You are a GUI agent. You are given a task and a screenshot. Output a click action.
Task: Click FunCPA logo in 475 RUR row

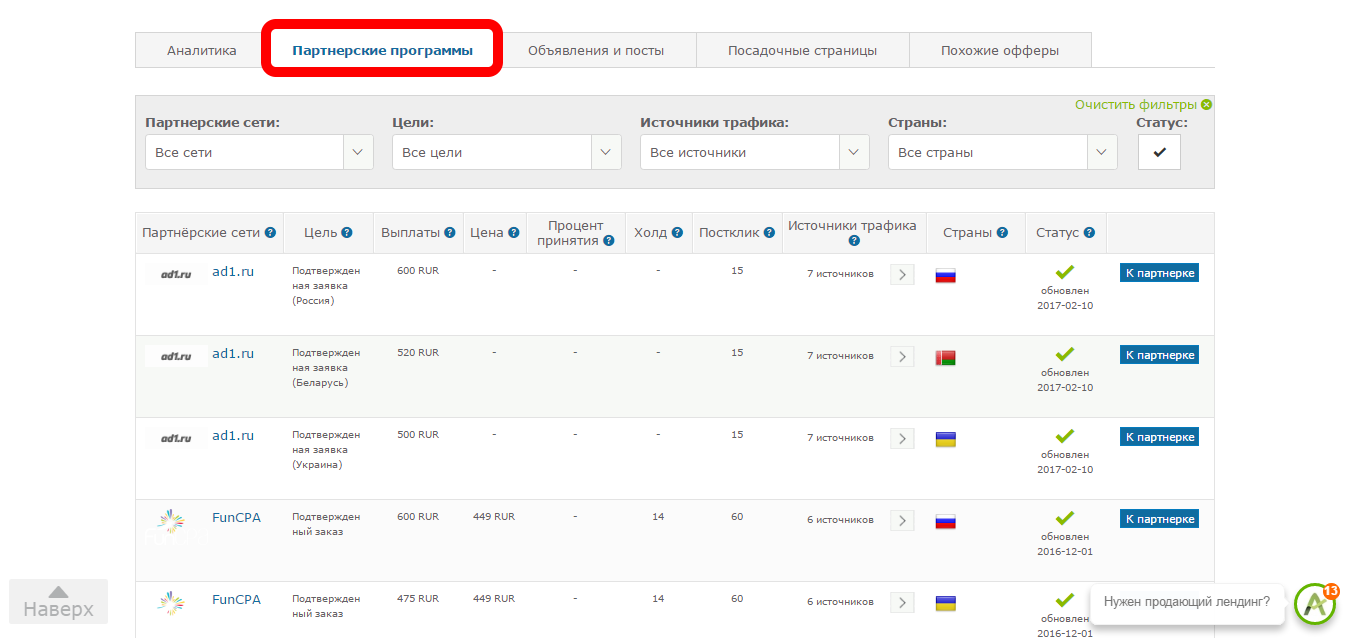click(172, 603)
